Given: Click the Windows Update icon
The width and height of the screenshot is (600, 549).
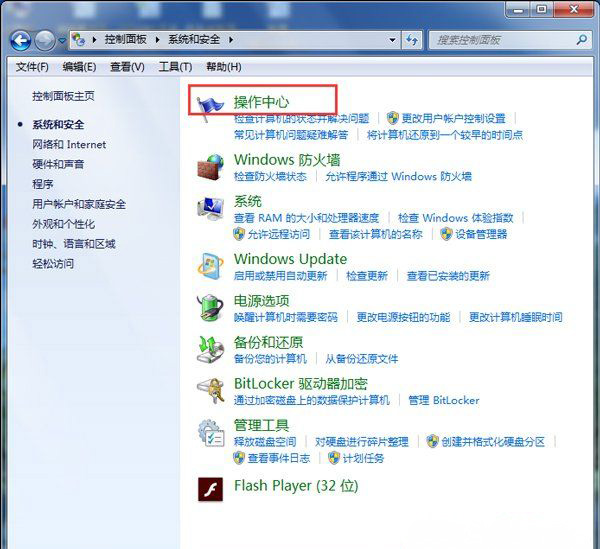Looking at the screenshot, I should (210, 266).
